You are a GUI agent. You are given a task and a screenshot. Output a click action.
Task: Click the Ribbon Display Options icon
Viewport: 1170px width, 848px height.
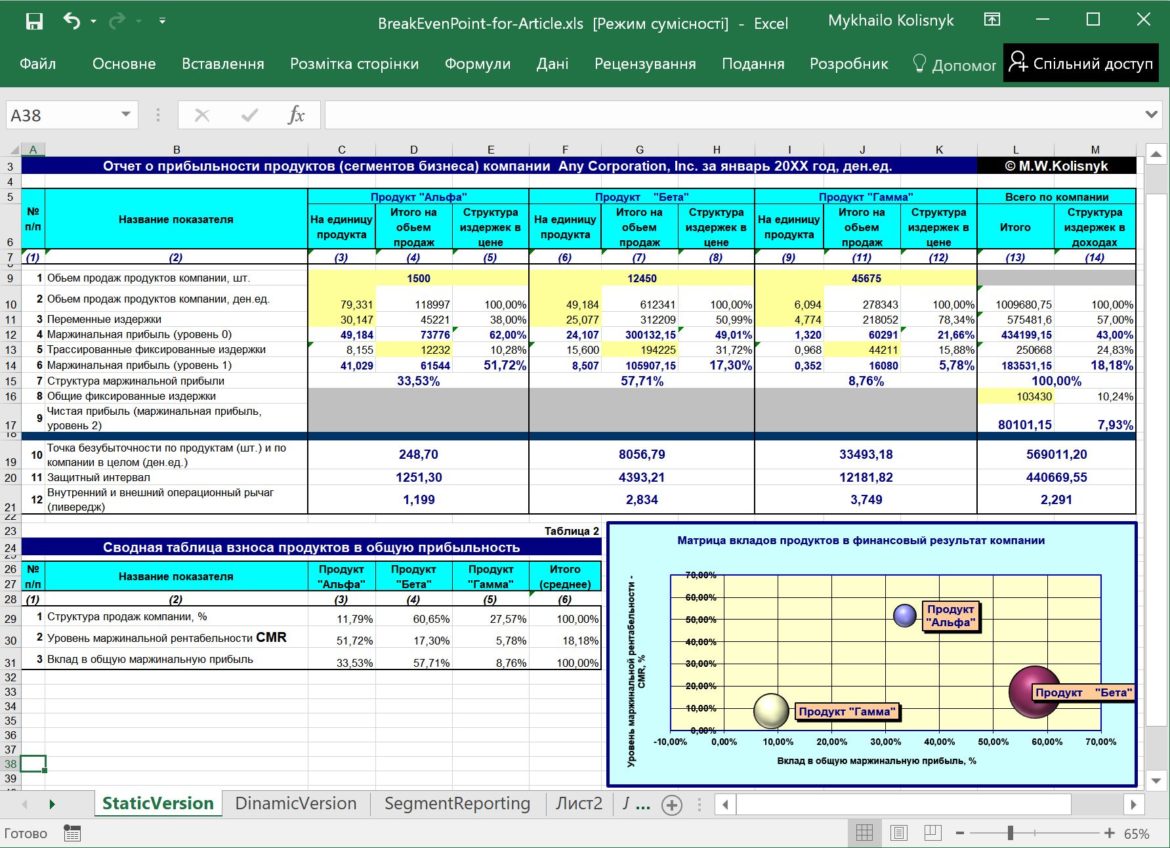coord(992,20)
